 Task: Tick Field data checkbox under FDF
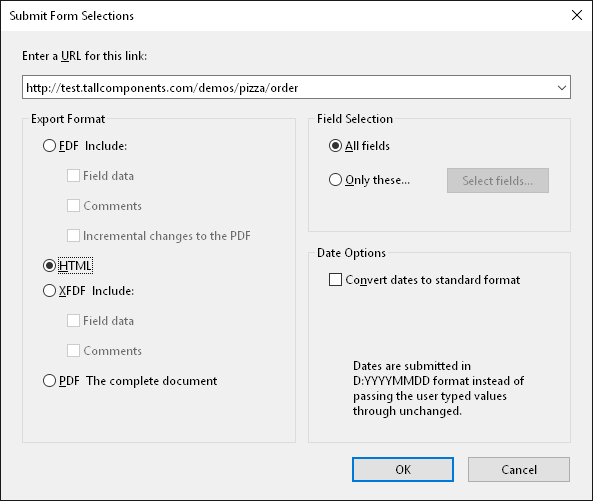click(x=73, y=176)
